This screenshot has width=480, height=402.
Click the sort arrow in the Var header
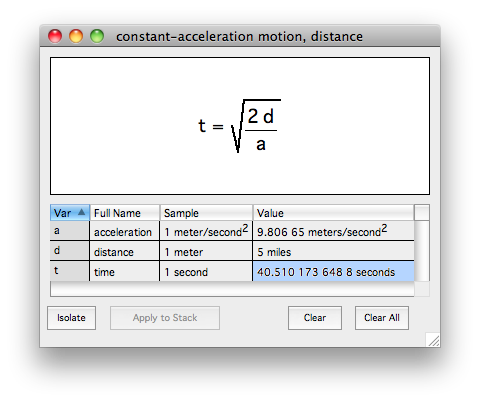click(x=81, y=212)
